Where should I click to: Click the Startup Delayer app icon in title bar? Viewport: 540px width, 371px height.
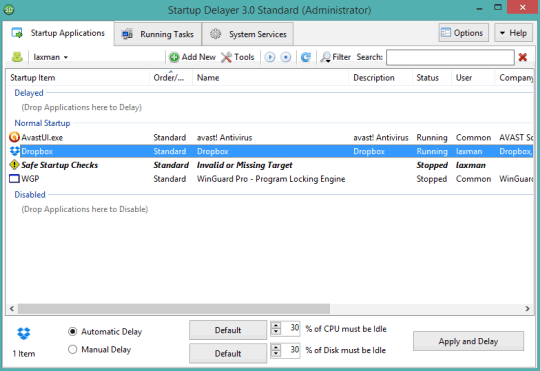pyautogui.click(x=9, y=10)
